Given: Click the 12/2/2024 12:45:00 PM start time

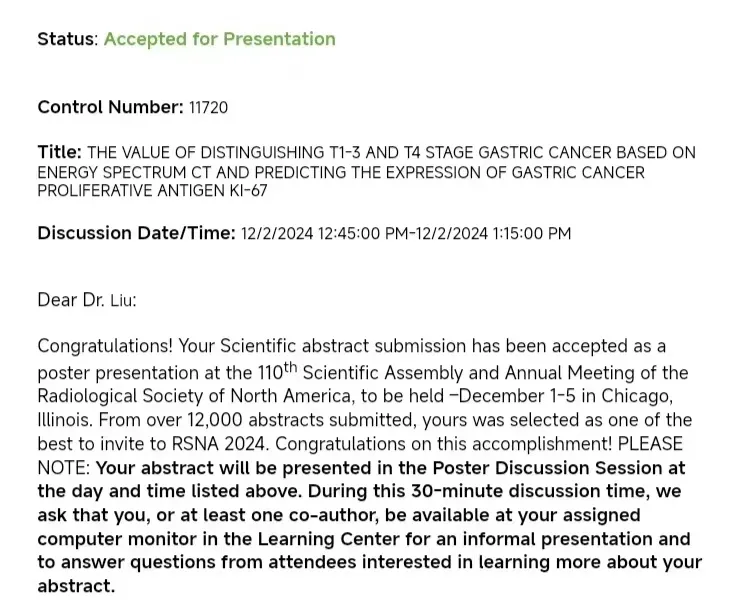Looking at the screenshot, I should point(324,233).
